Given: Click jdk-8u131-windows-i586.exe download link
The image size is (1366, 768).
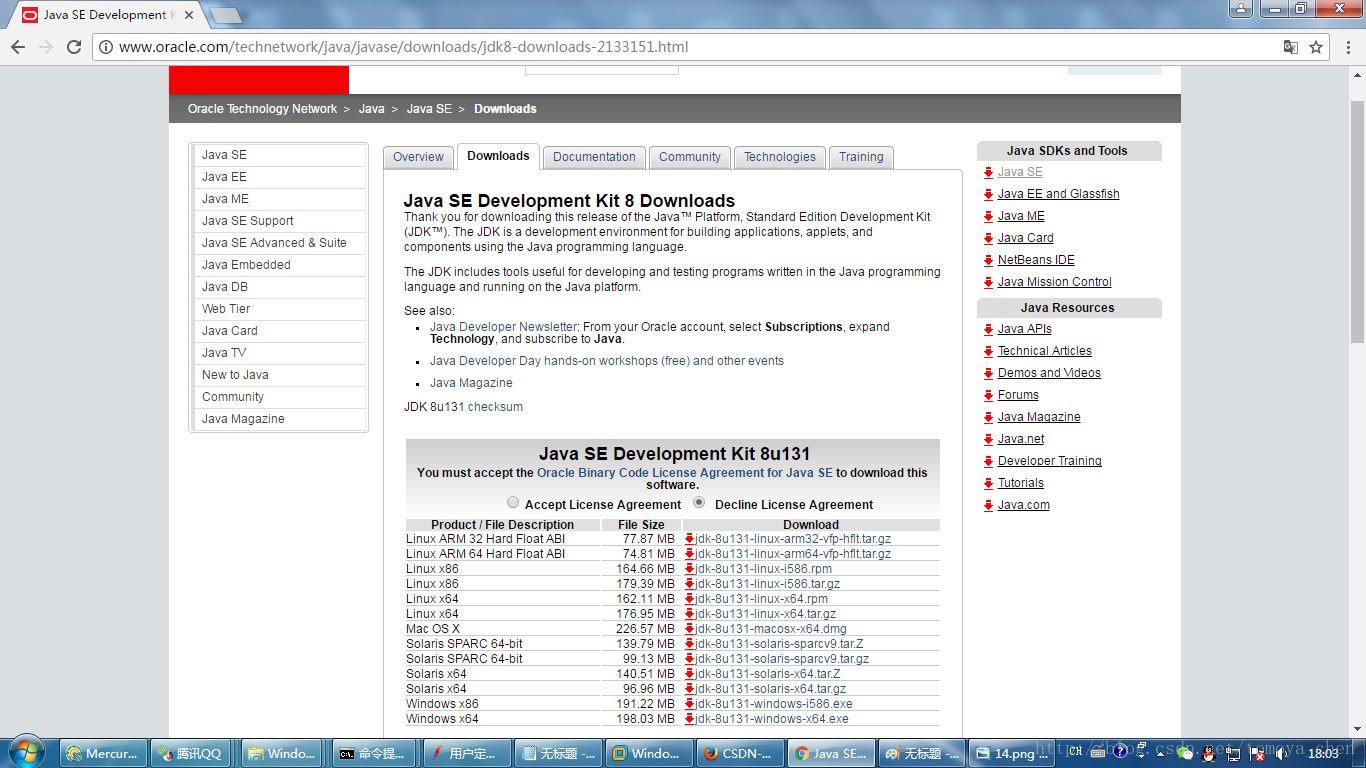Looking at the screenshot, I should click(x=774, y=704).
